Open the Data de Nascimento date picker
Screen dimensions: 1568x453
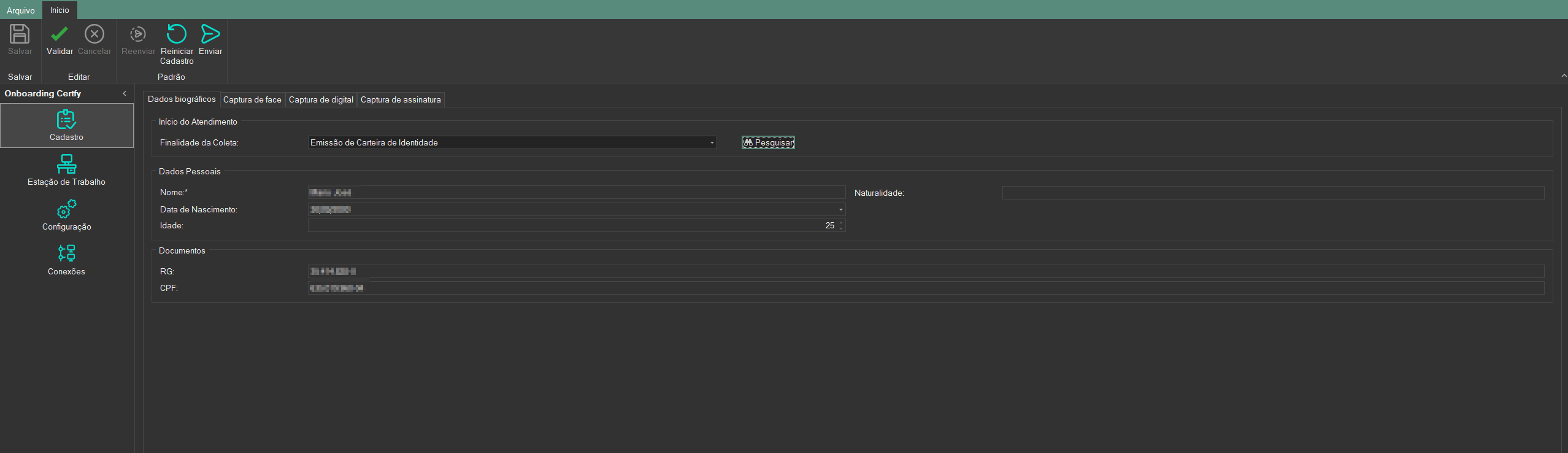(840, 210)
